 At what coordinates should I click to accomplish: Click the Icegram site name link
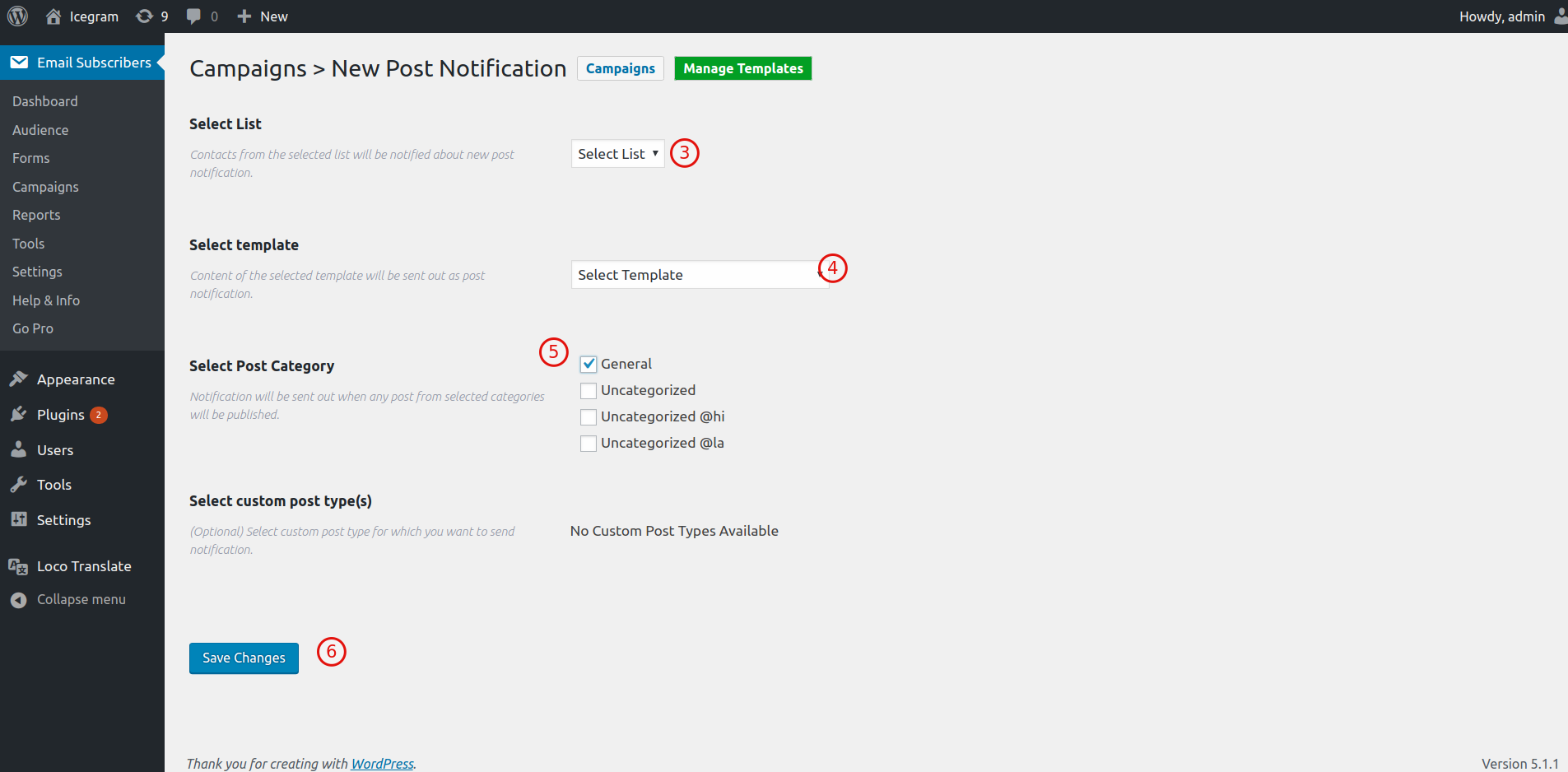click(94, 16)
